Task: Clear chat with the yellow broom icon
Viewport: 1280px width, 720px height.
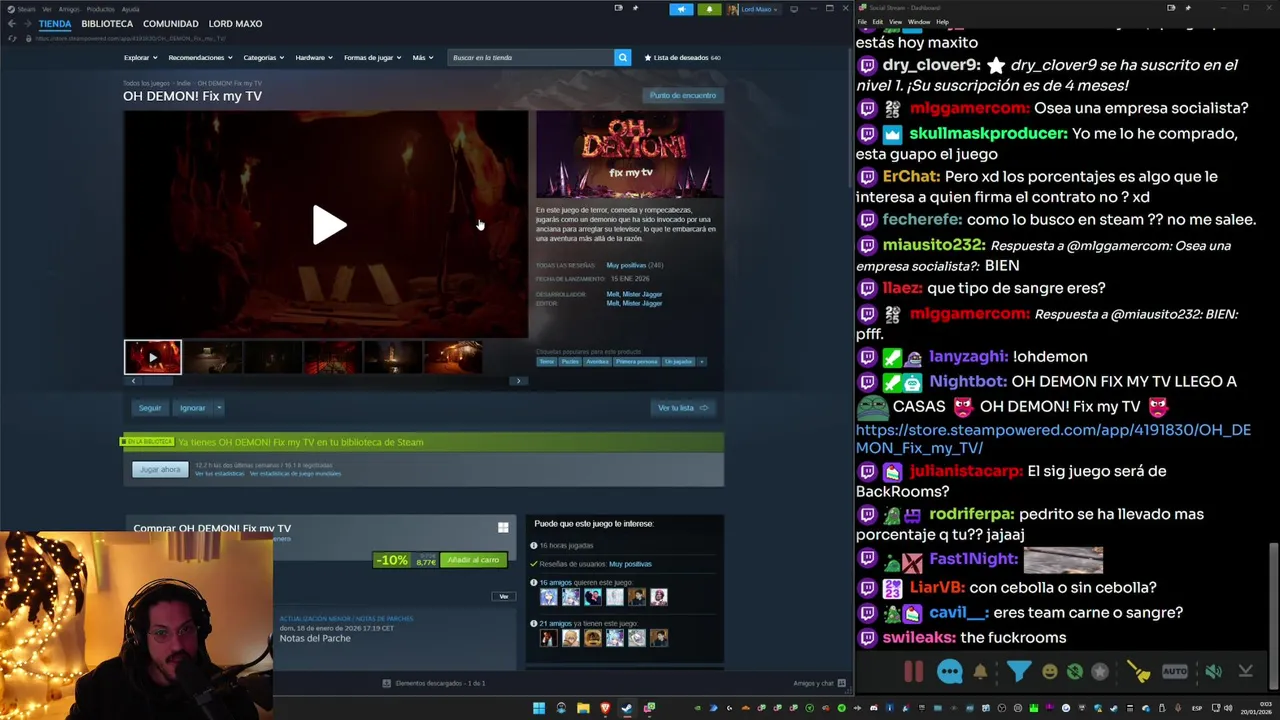Action: point(1138,672)
